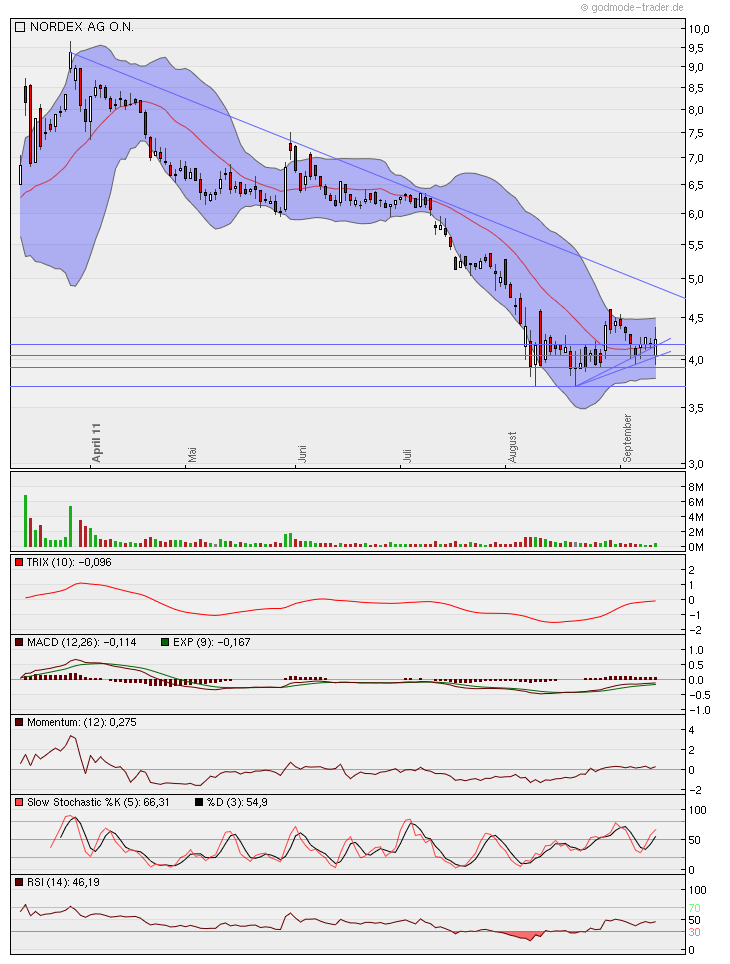Click the Momentum (12) legend swatch
The height and width of the screenshot is (964, 730).
click(x=20, y=722)
